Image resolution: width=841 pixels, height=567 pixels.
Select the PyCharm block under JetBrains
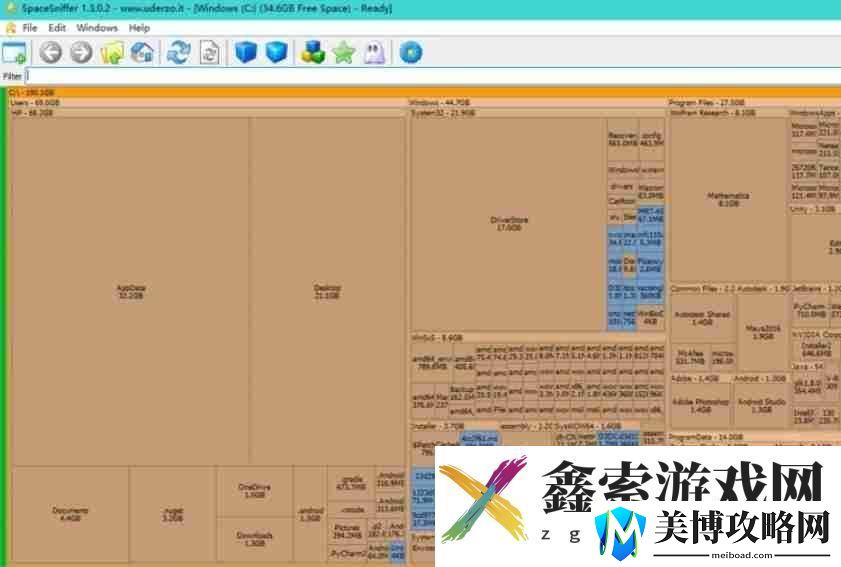pos(809,310)
